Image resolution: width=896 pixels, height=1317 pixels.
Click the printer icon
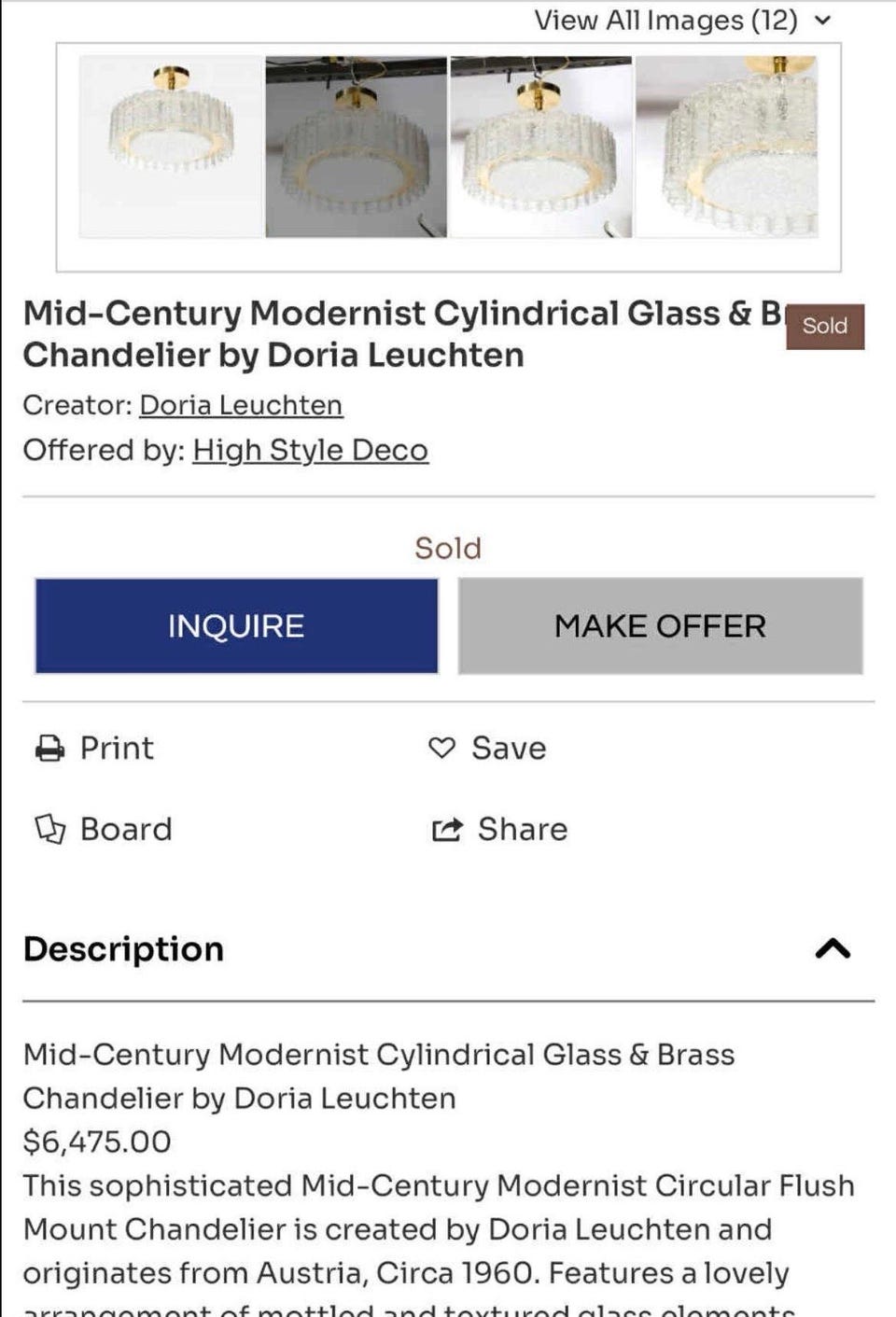pos(49,749)
